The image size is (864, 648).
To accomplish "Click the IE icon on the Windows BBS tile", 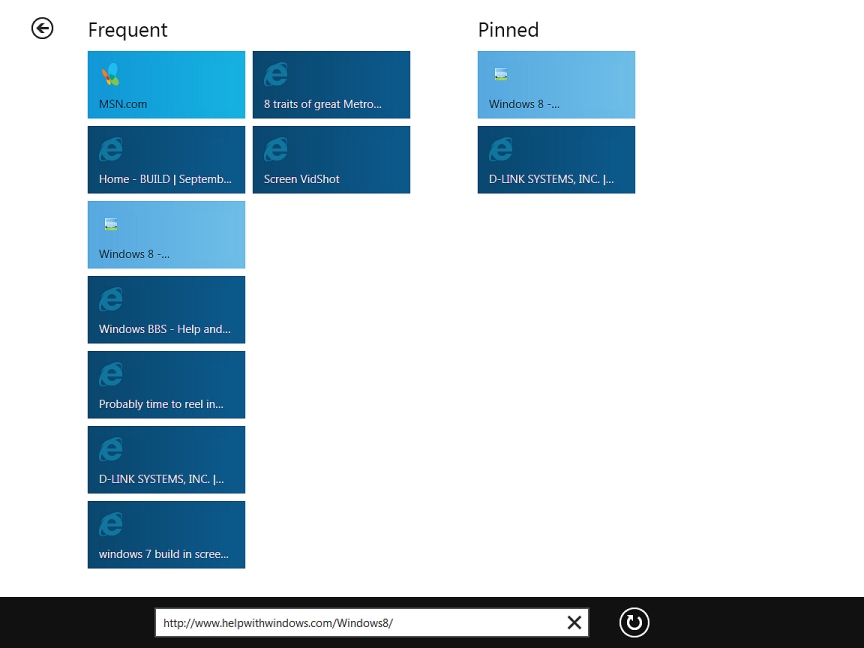I will 111,299.
